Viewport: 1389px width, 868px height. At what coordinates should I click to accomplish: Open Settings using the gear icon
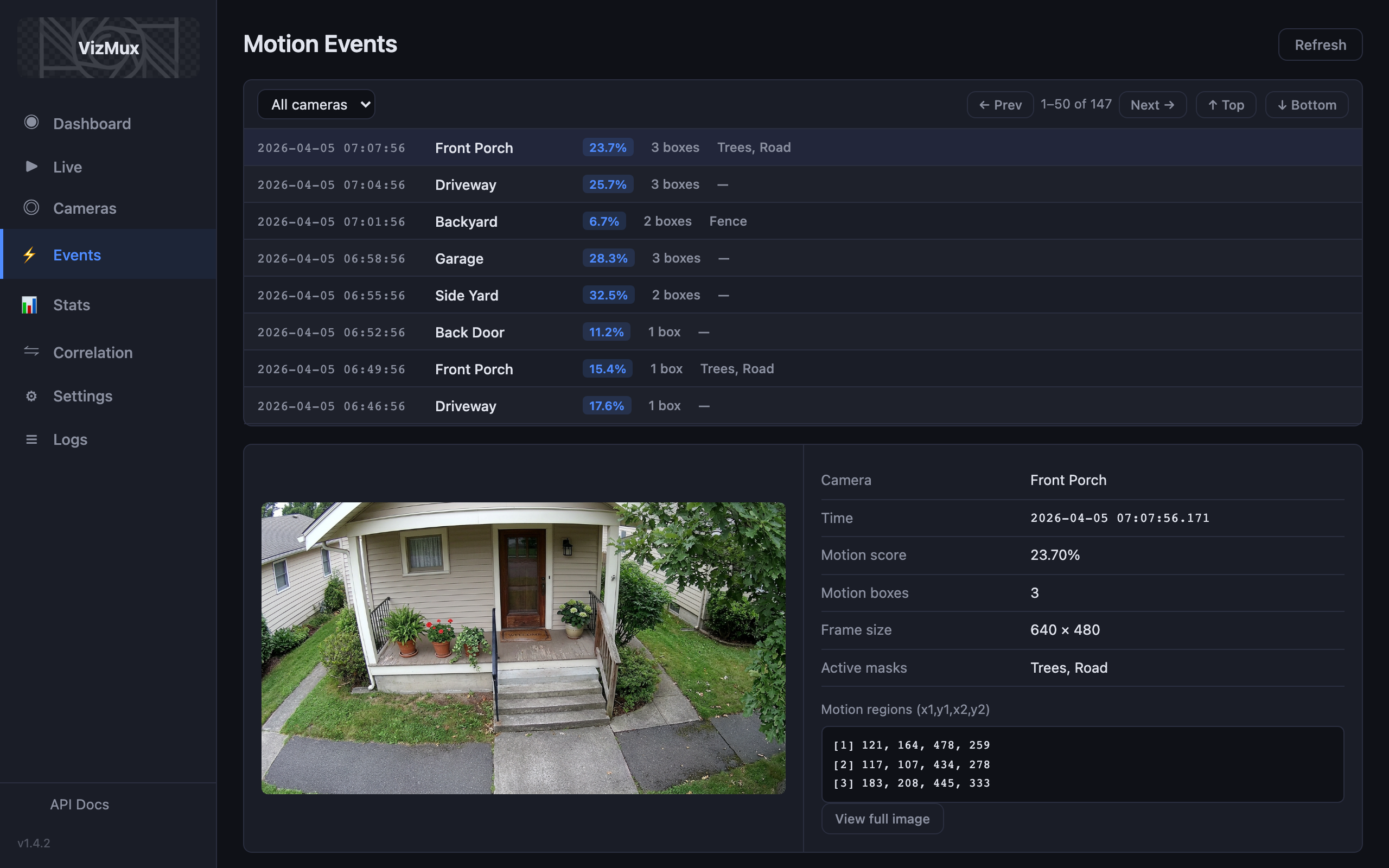click(31, 395)
